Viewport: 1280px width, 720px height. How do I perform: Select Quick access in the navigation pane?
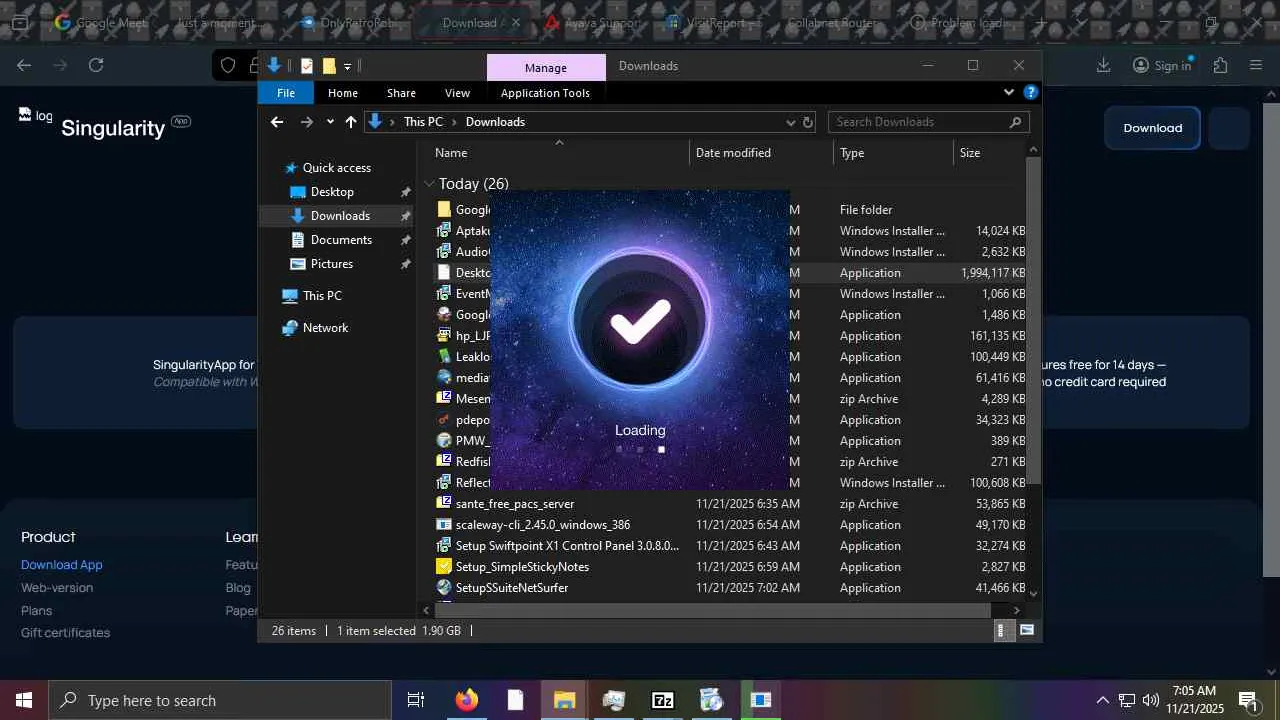pyautogui.click(x=337, y=168)
